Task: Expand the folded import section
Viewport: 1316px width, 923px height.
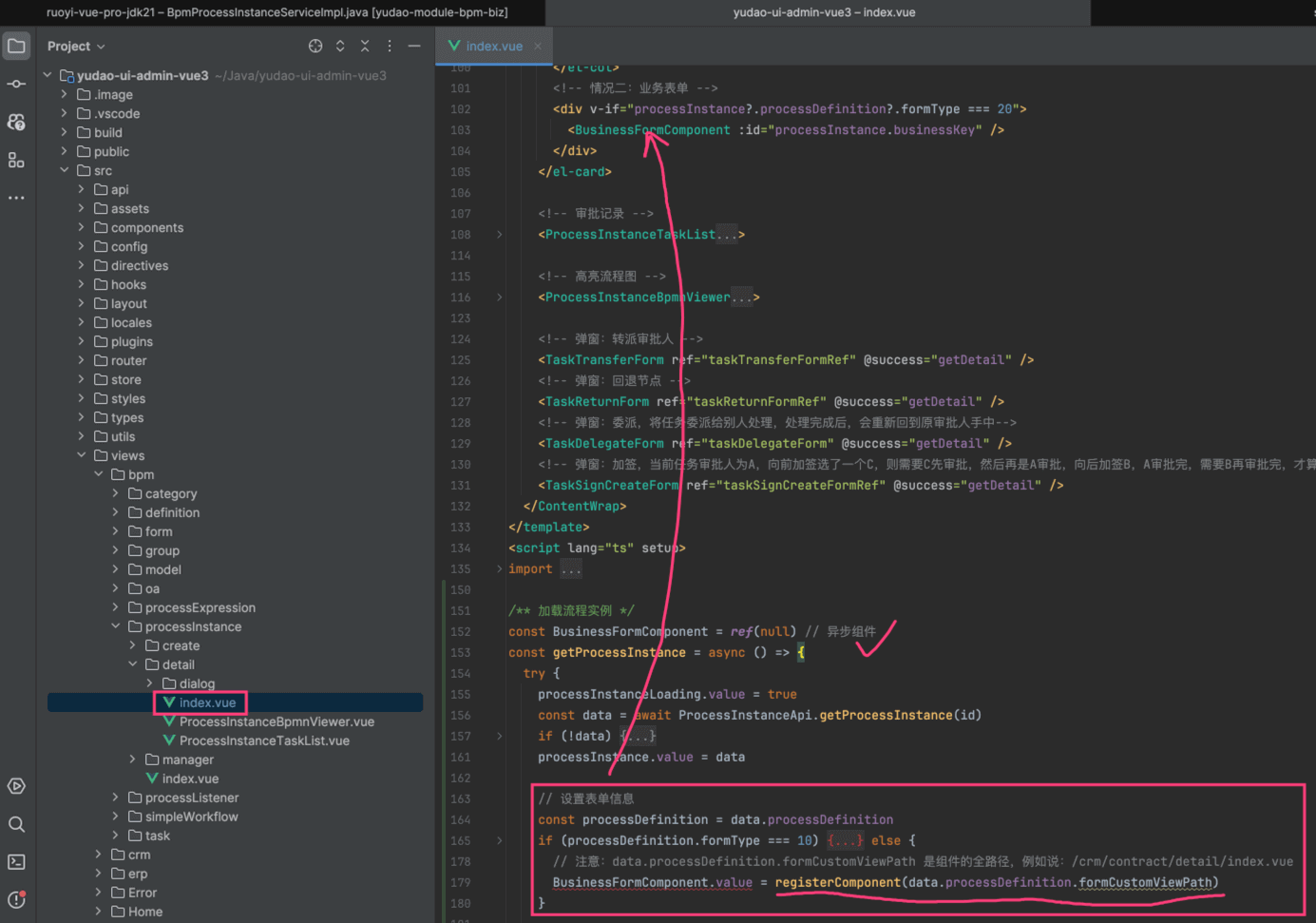Action: tap(500, 569)
